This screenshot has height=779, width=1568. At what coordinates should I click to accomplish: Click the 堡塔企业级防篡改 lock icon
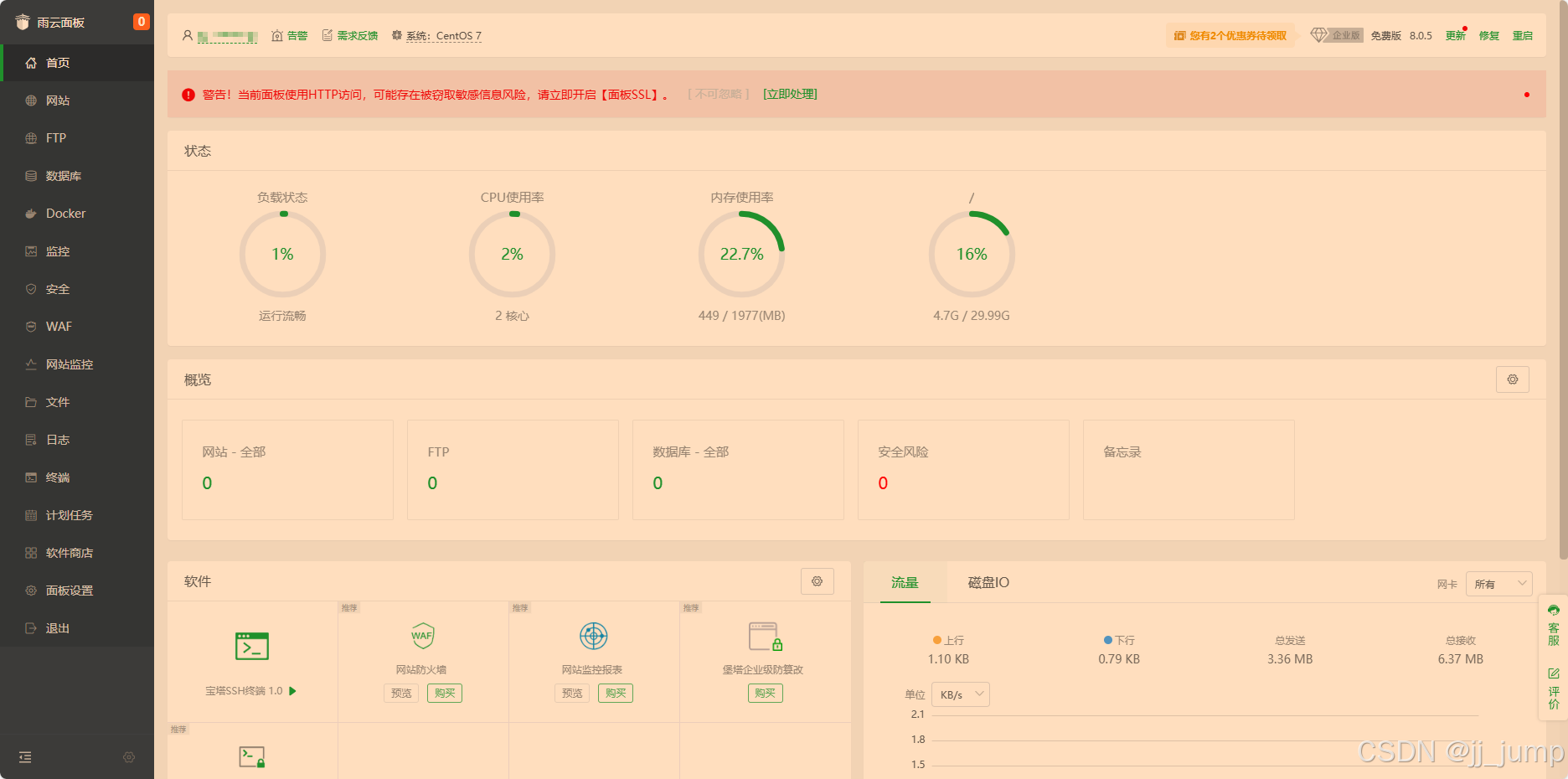click(765, 637)
